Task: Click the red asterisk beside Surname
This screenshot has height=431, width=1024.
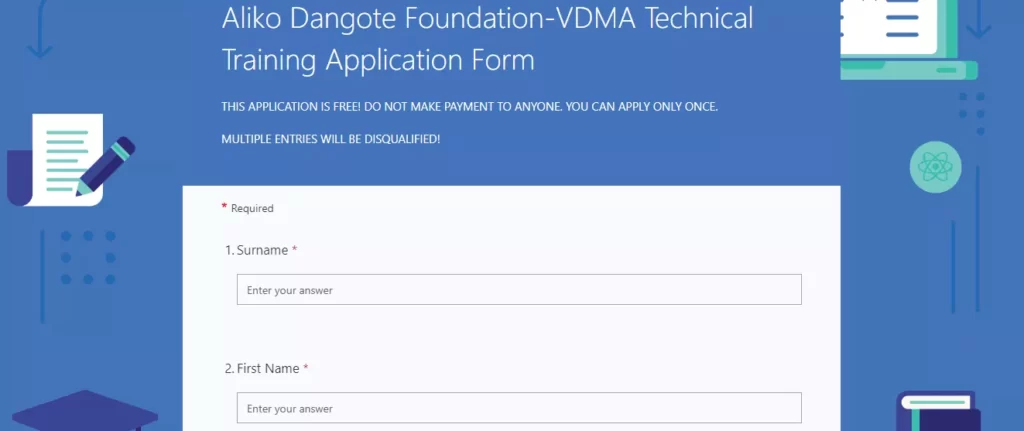Action: tap(295, 249)
